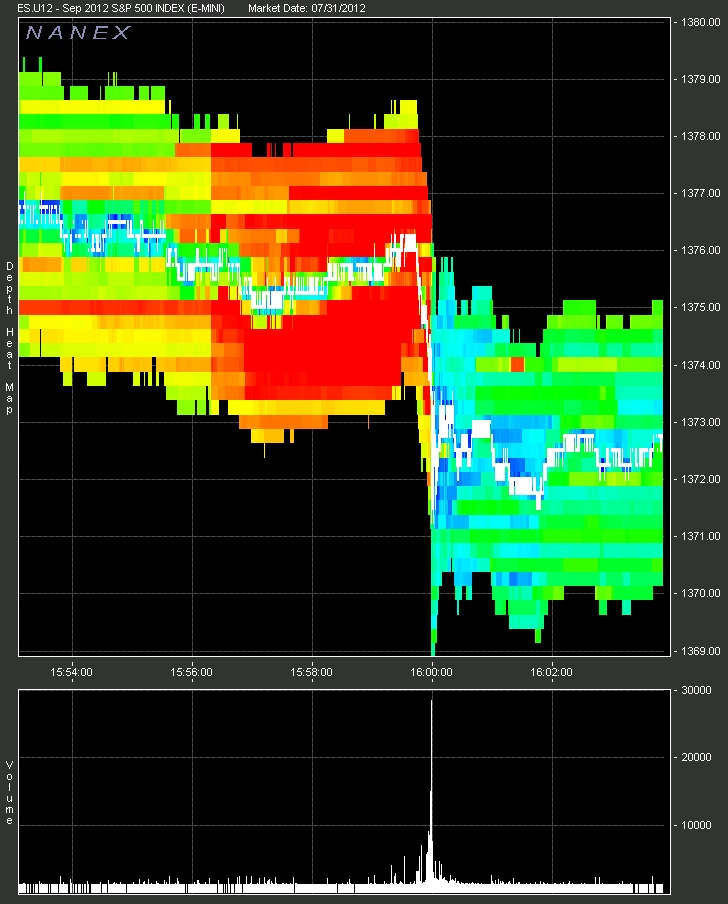
Task: Click the NANEX logo text
Action: point(78,33)
